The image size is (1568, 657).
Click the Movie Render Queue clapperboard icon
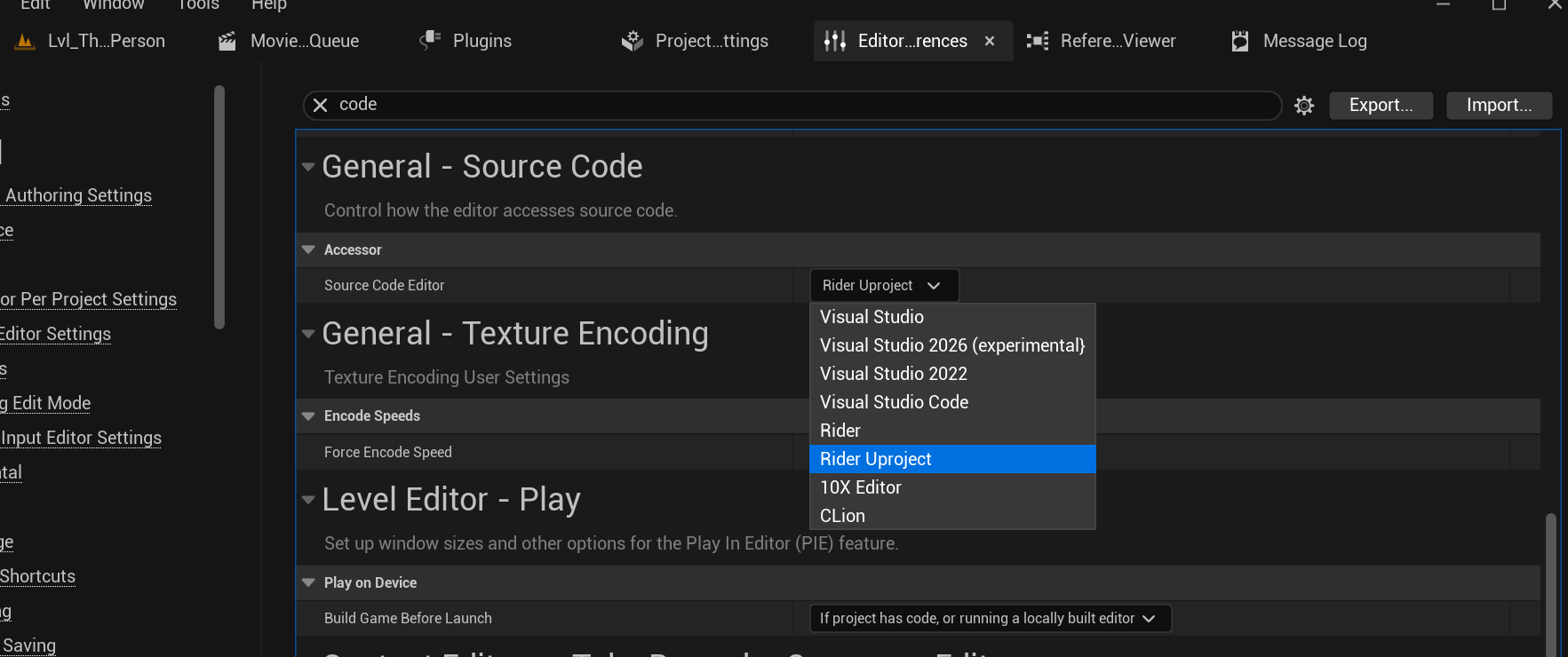click(x=227, y=41)
